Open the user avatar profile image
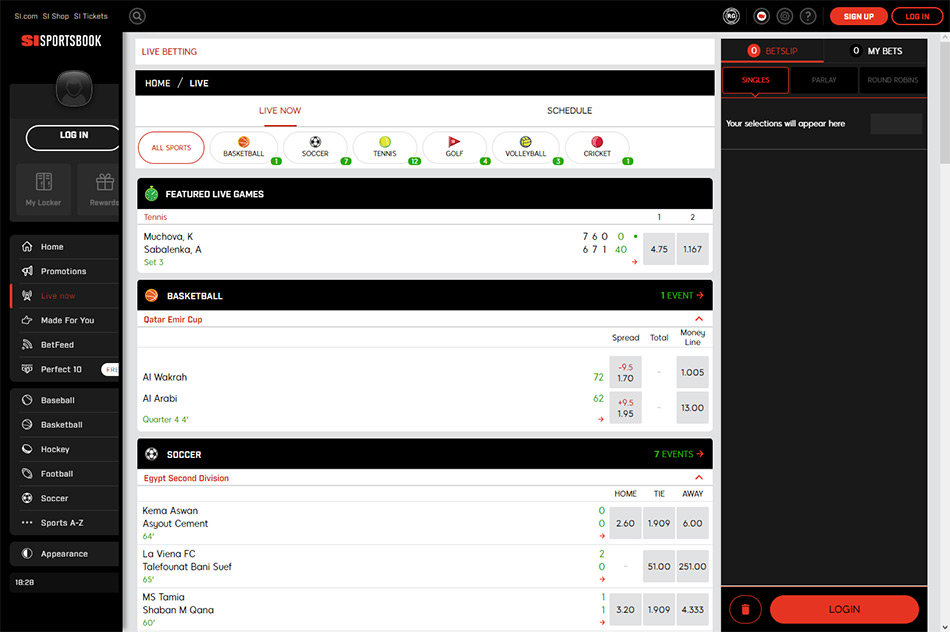 click(74, 88)
